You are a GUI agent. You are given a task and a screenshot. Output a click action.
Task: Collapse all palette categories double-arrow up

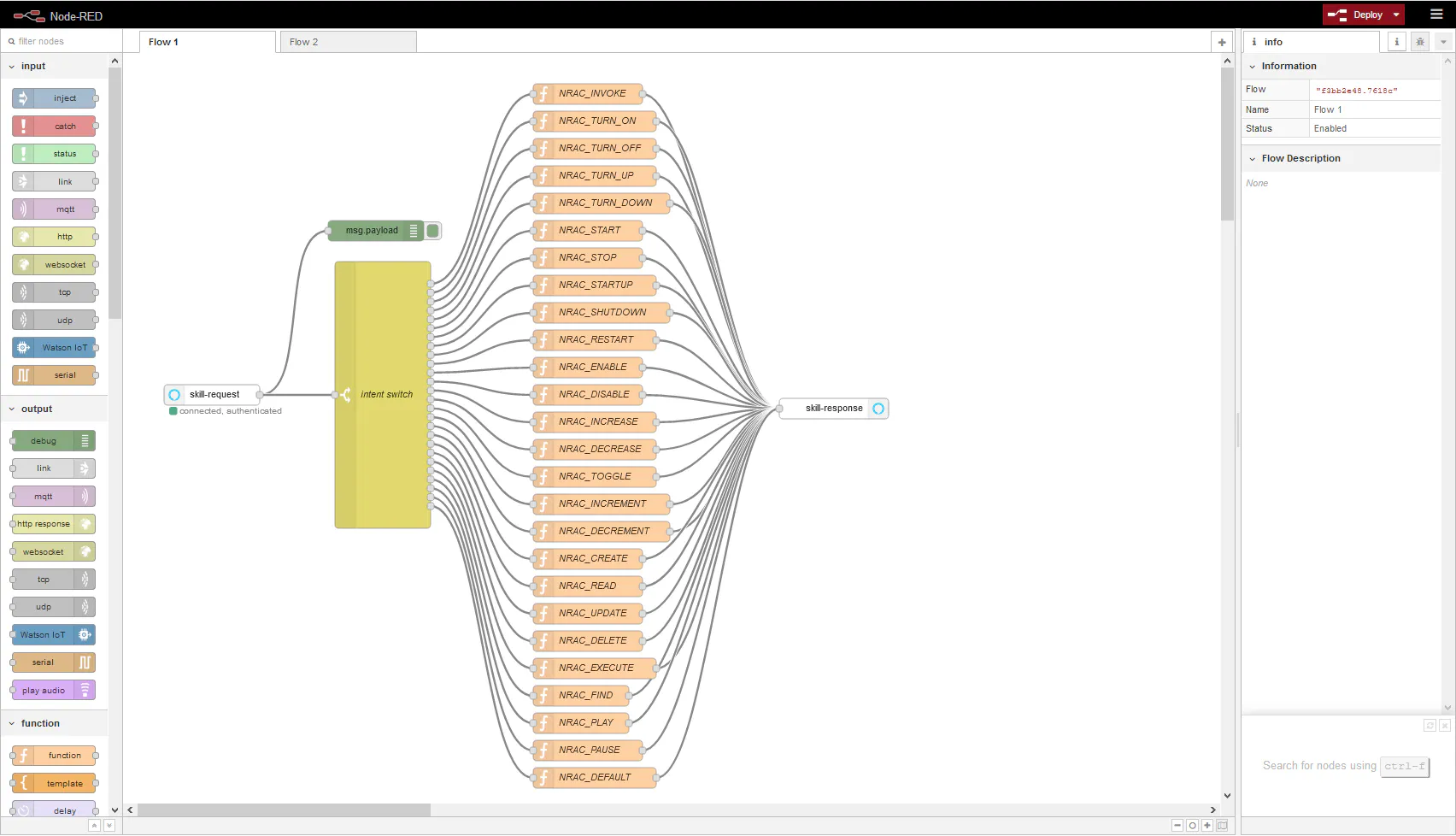click(x=95, y=826)
